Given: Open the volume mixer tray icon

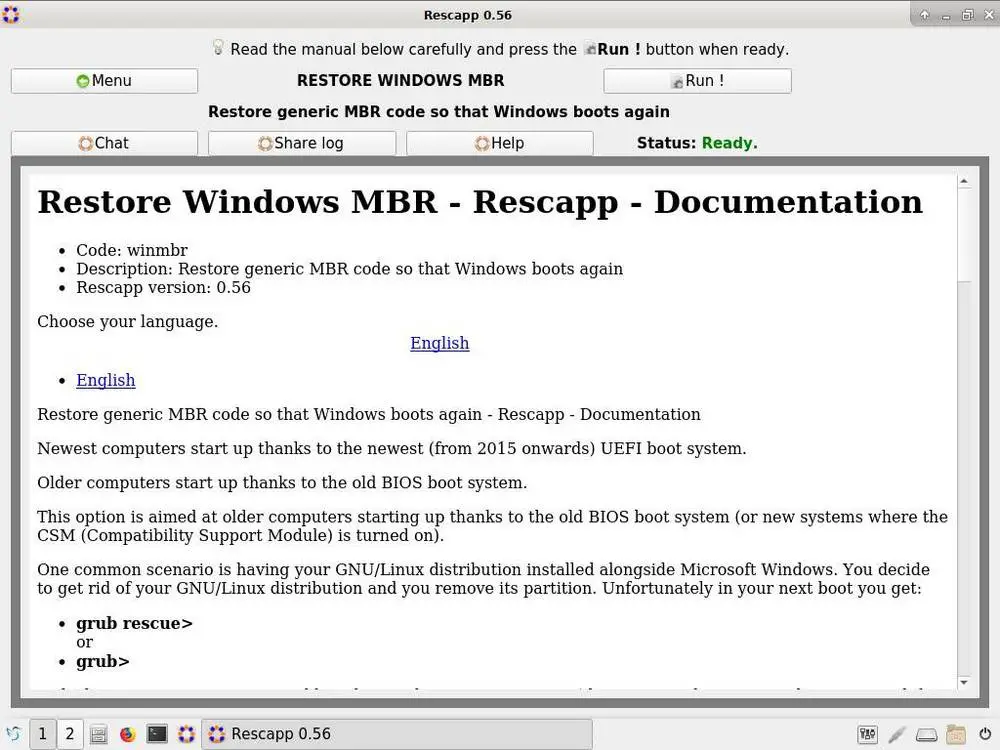Looking at the screenshot, I should click(867, 735).
